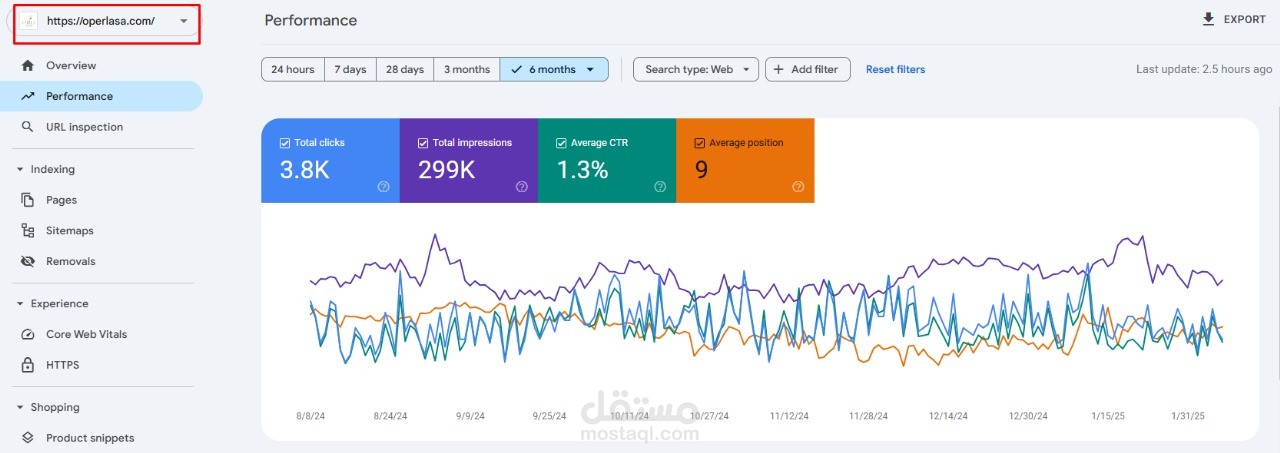Click the Sitemaps icon
The image size is (1280, 453).
click(27, 231)
